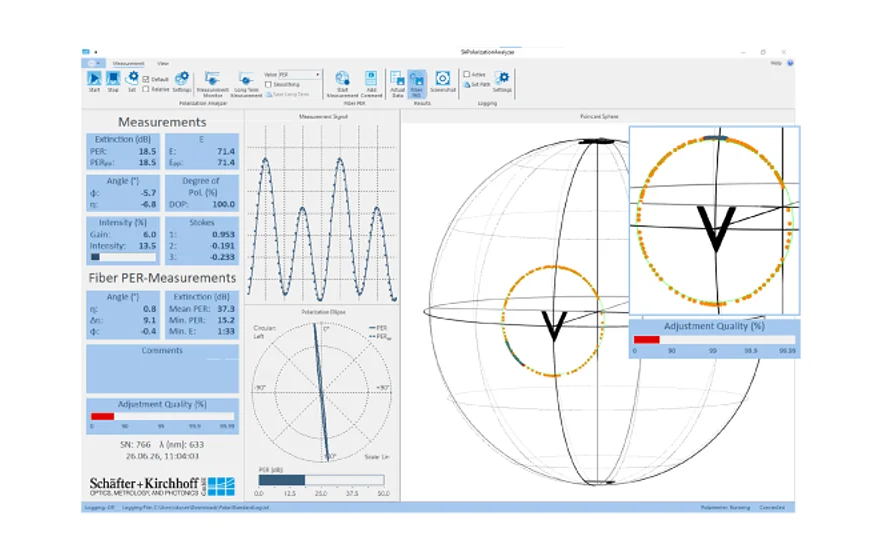Enable the Relative checkbox
Viewport: 880px width, 560px height.
tap(146, 89)
